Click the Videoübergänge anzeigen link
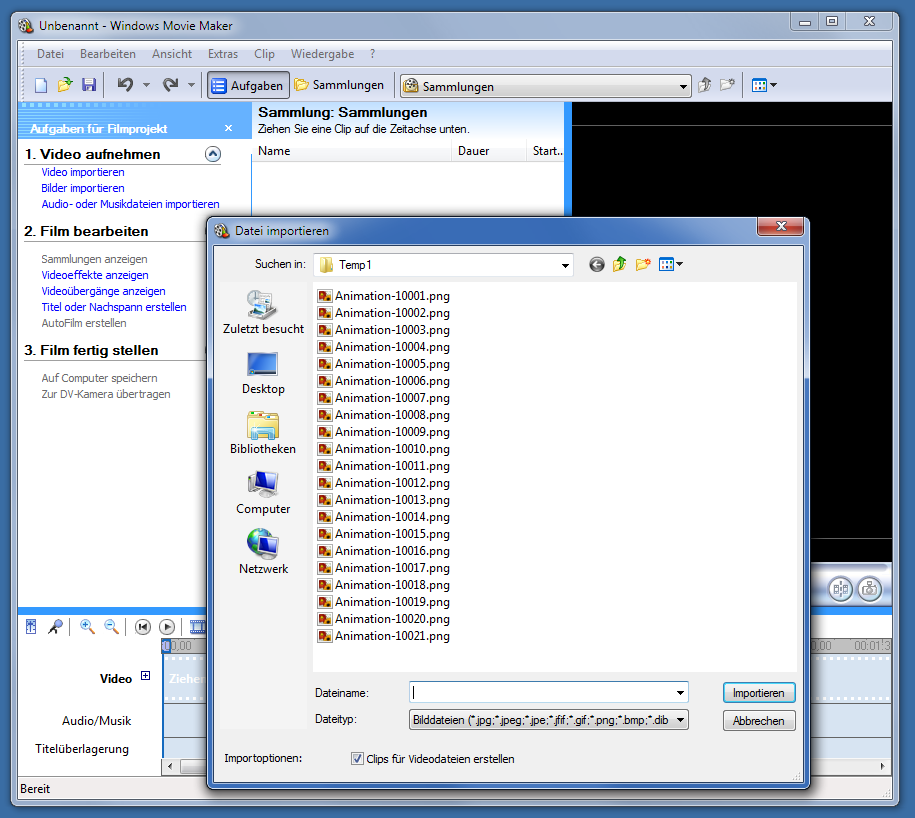The height and width of the screenshot is (818, 915). click(x=103, y=291)
